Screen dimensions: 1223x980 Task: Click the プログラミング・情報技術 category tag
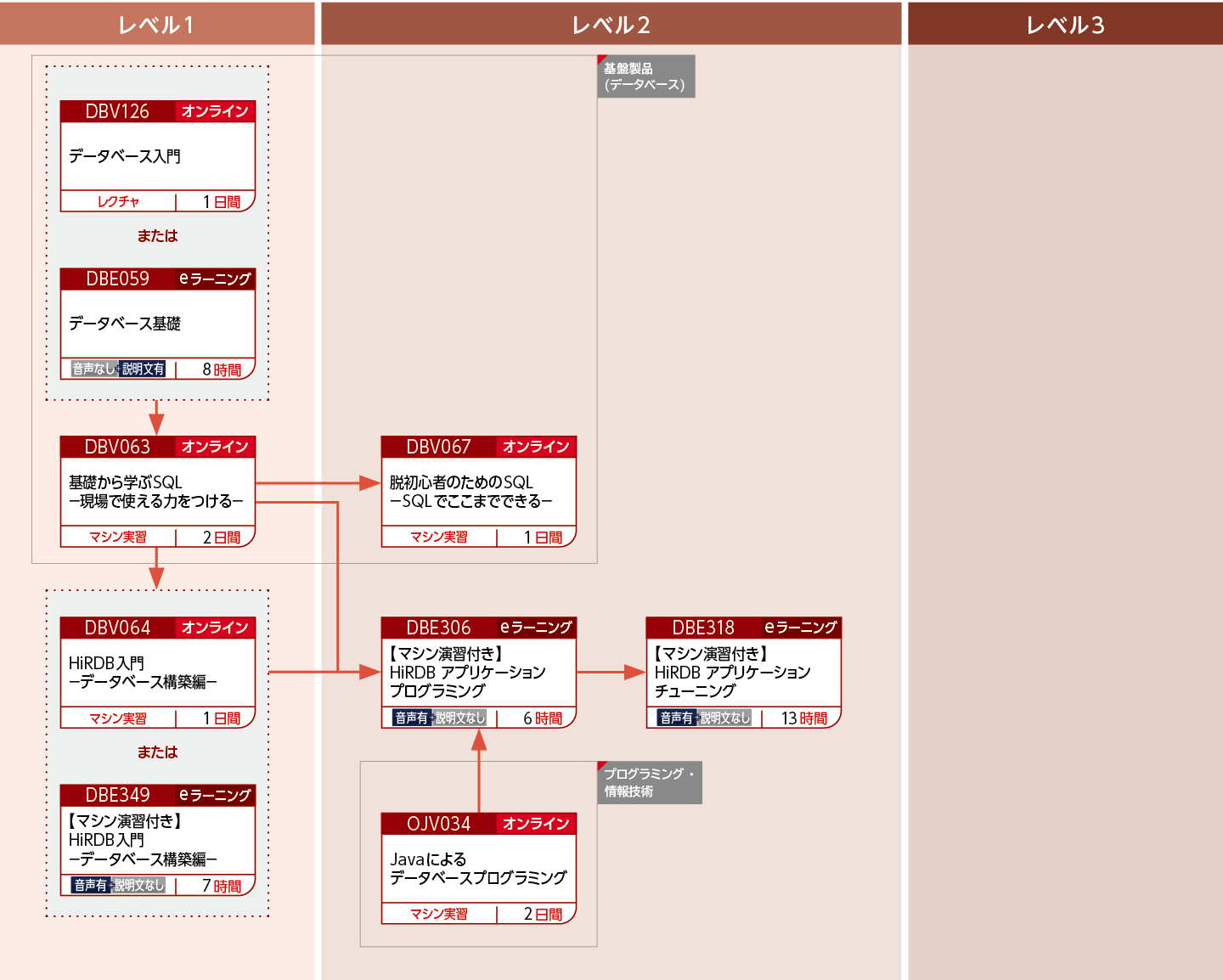click(650, 782)
